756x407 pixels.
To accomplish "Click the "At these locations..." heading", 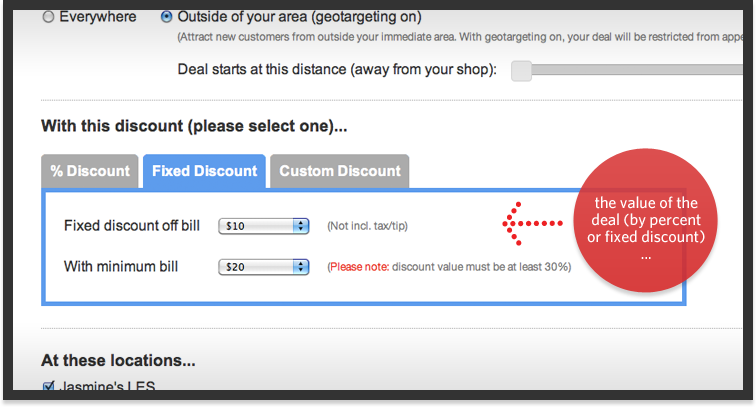I will pyautogui.click(x=118, y=360).
